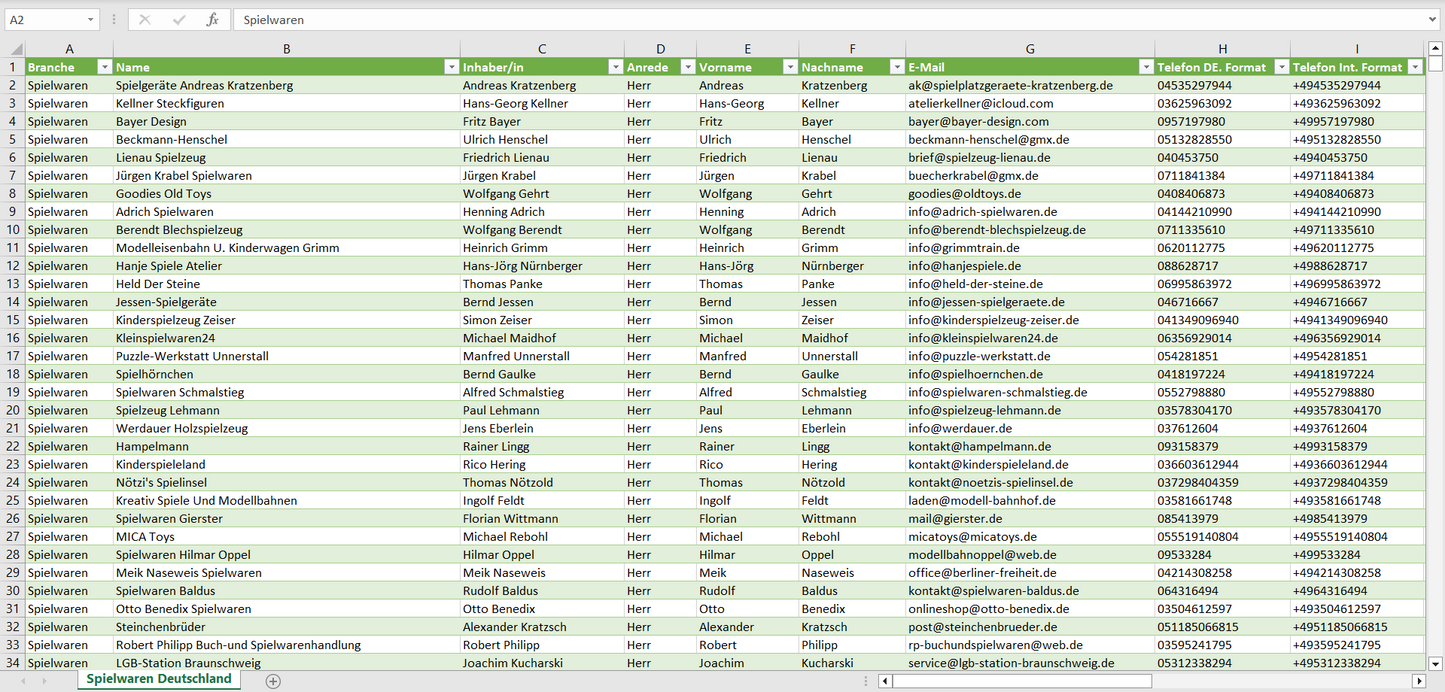This screenshot has height=692, width=1445.
Task: Add a new sheet with plus button
Action: point(273,681)
